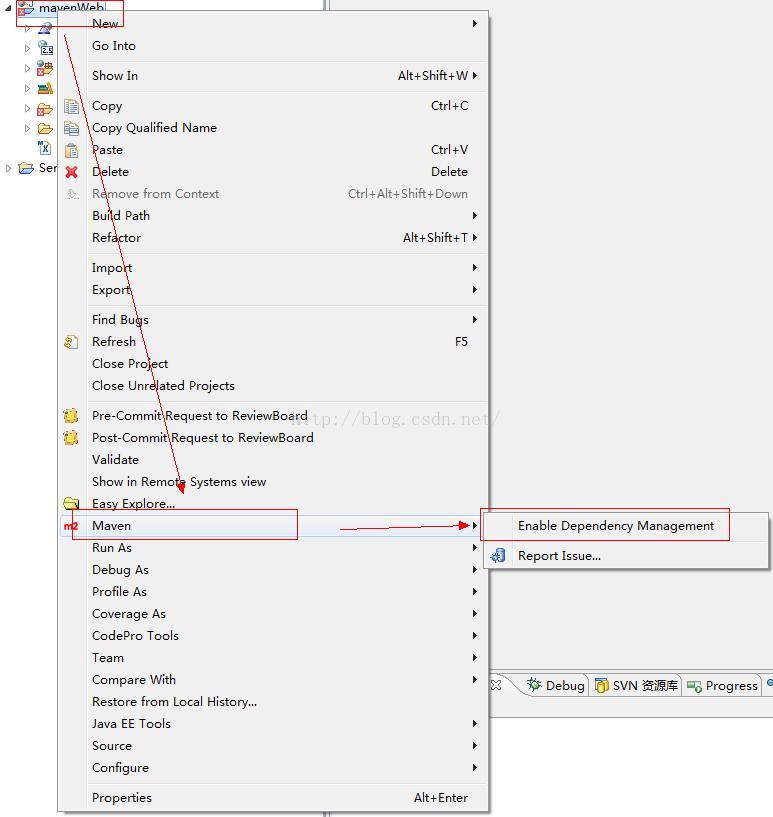Expand the Build Path submenu arrow

[475, 216]
